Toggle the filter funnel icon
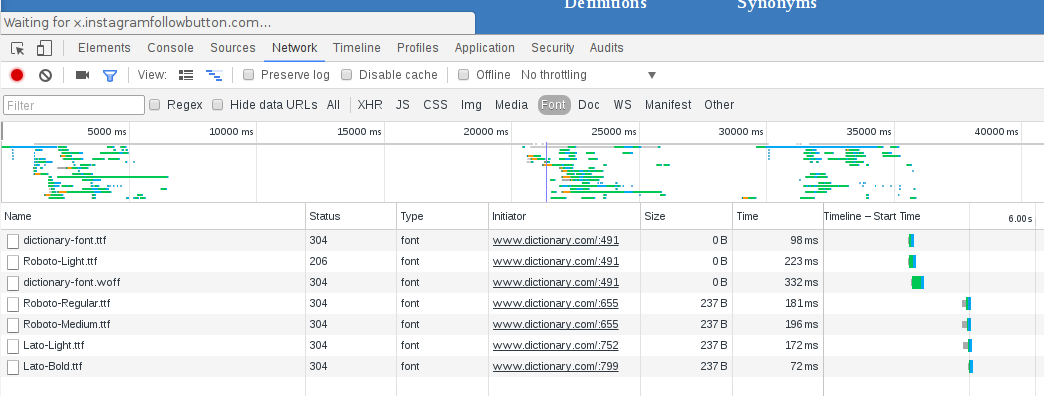 (110, 75)
